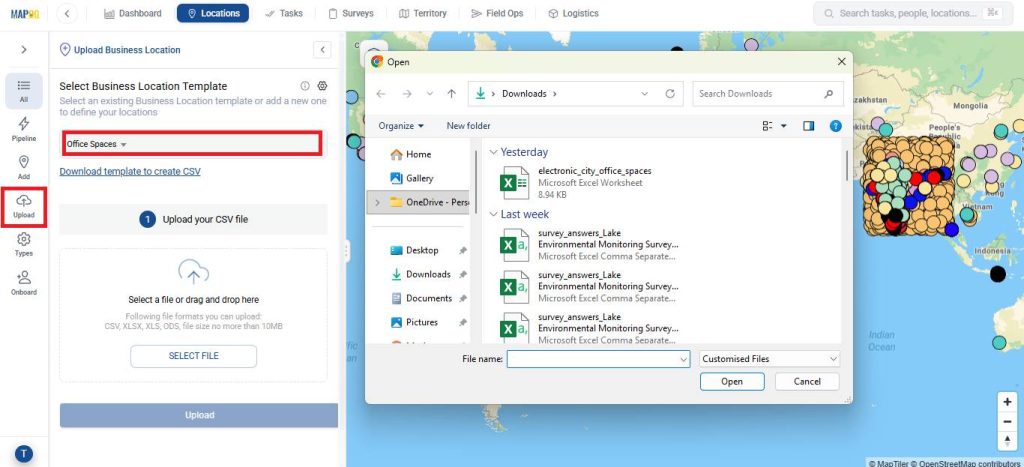Screen dimensions: 1024x467
Task: Click the SELECT FILE button
Action: pyautogui.click(x=193, y=356)
